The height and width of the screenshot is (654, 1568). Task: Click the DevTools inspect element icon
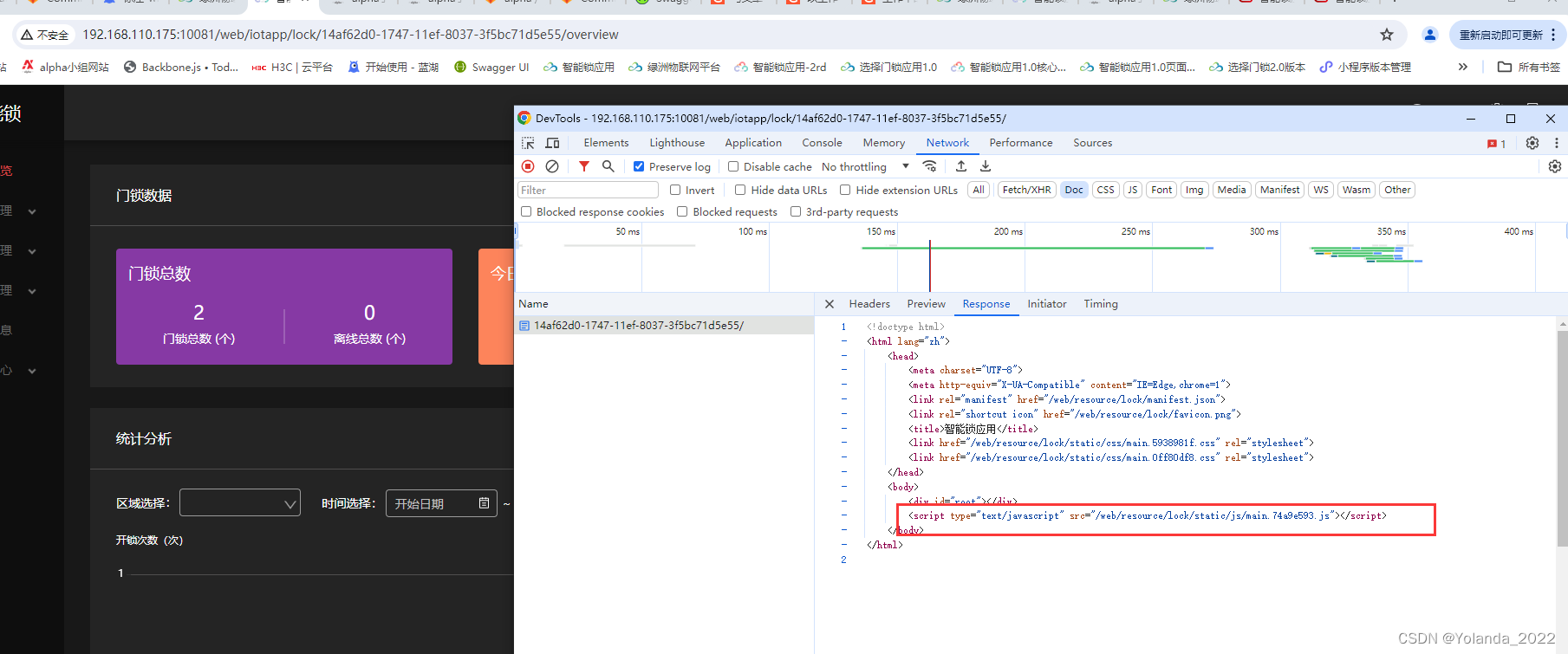click(x=528, y=143)
